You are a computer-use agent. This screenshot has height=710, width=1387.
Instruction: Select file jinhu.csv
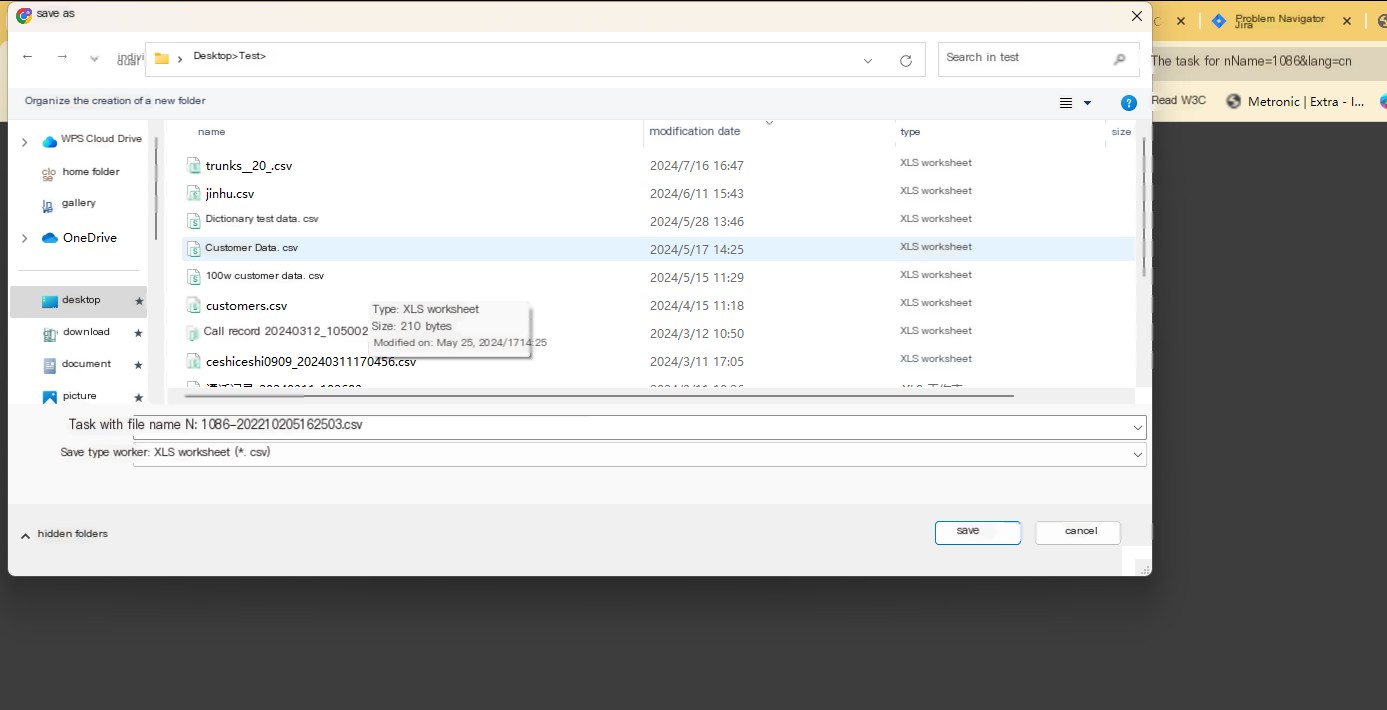pyautogui.click(x=230, y=194)
